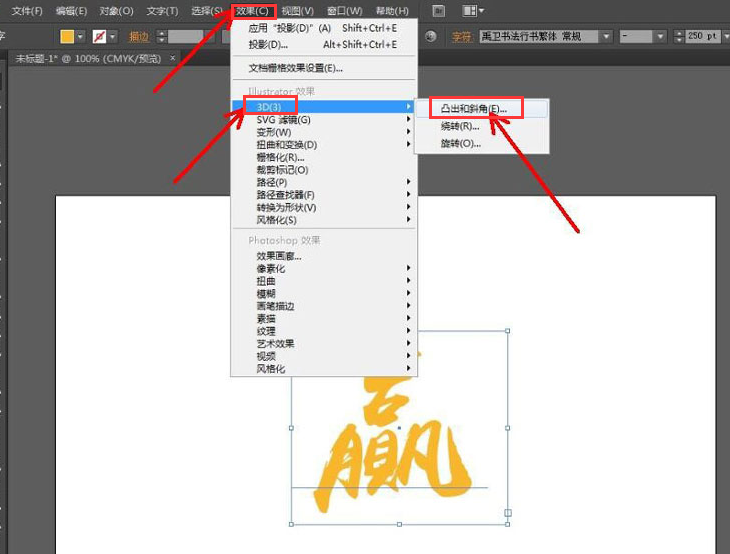Open the 路径(P) submenu
This screenshot has width=730, height=554.
point(324,182)
